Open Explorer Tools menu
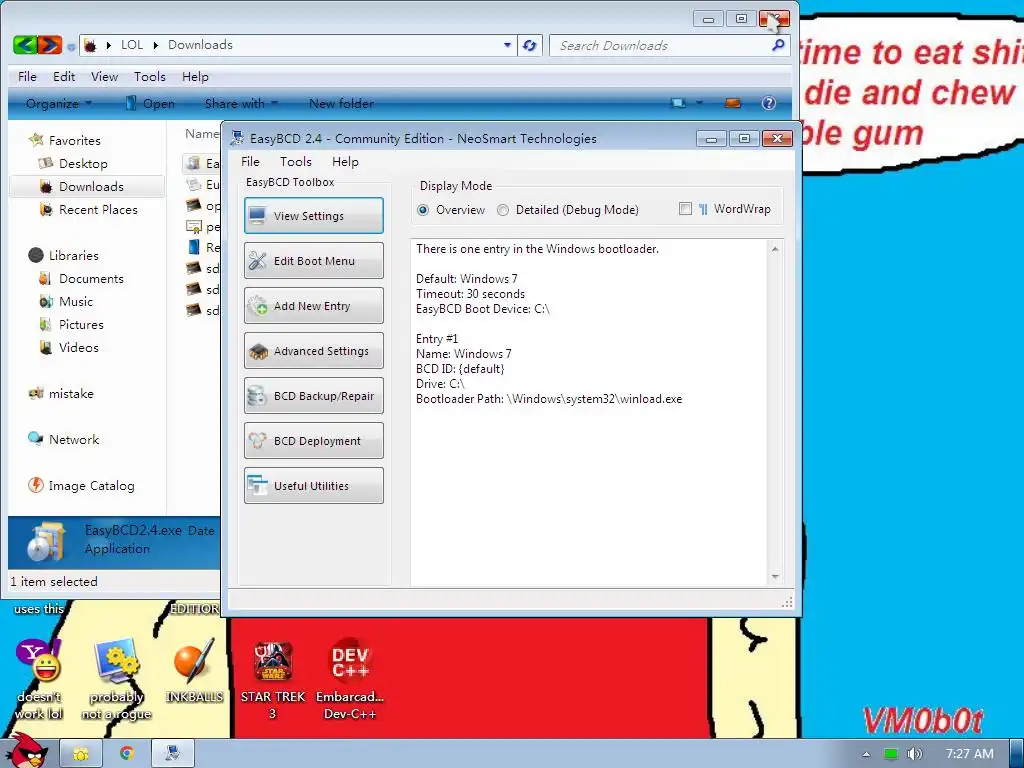Screen dimensions: 1024x768 pyautogui.click(x=150, y=76)
